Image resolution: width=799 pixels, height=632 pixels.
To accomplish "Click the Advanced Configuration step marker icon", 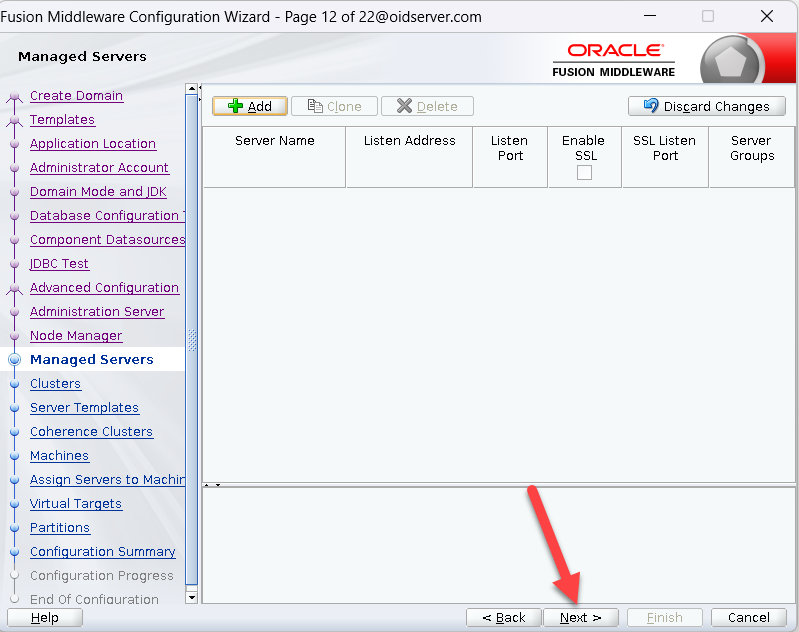I will (x=14, y=289).
